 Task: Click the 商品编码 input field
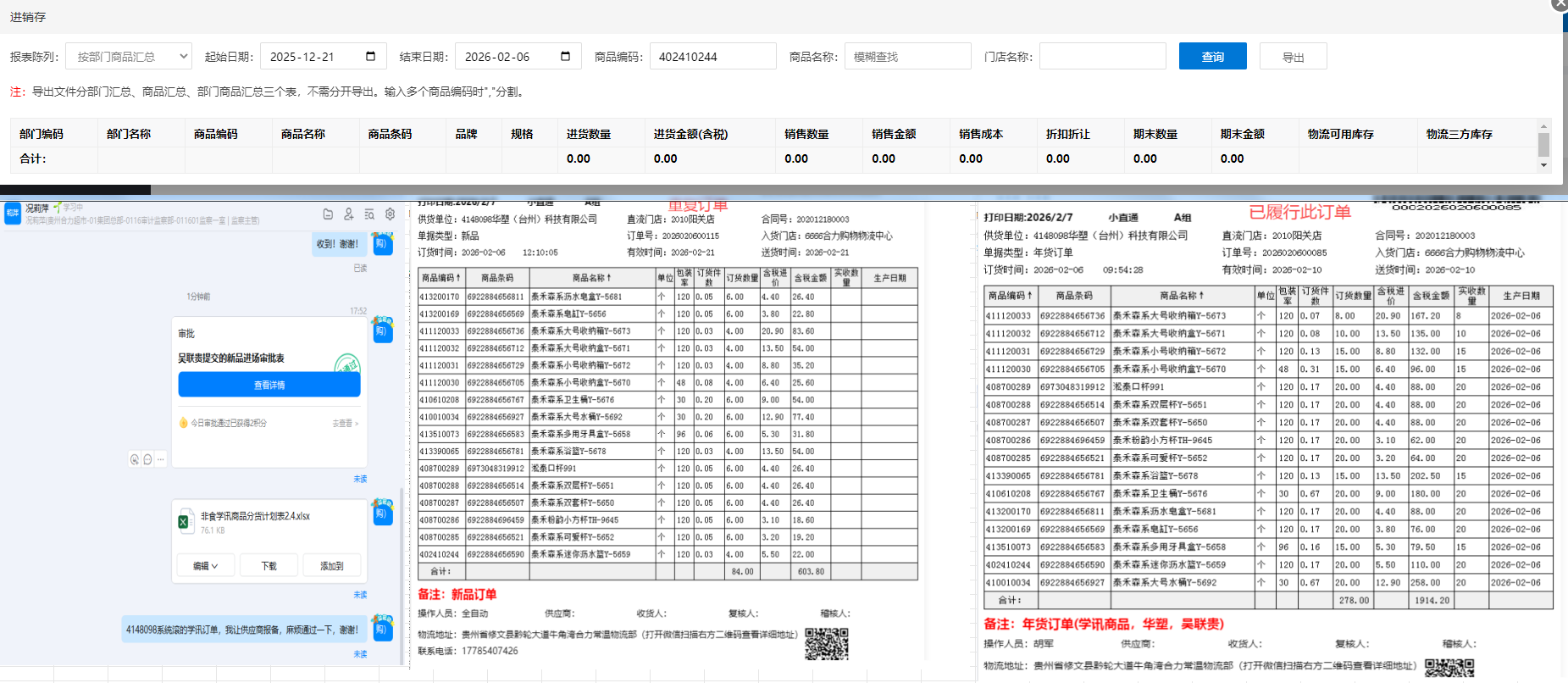pyautogui.click(x=712, y=57)
